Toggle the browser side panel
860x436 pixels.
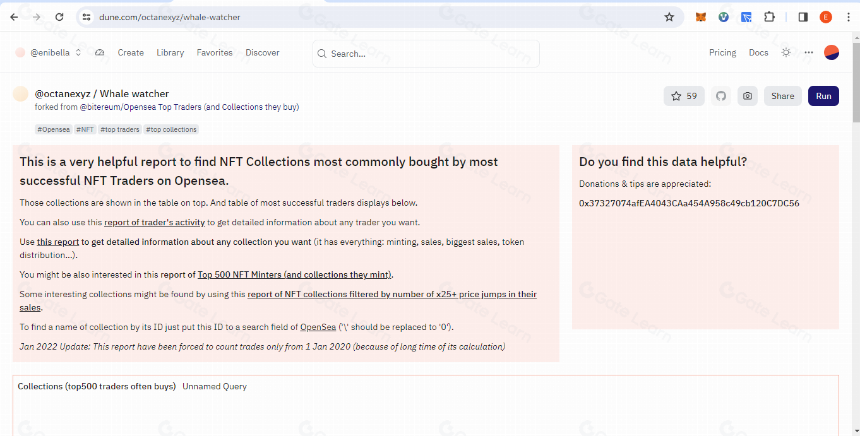click(x=803, y=17)
